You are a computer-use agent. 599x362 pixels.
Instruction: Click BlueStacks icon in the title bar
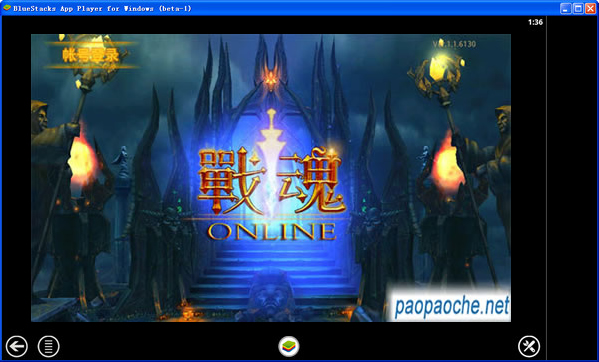pos(7,8)
